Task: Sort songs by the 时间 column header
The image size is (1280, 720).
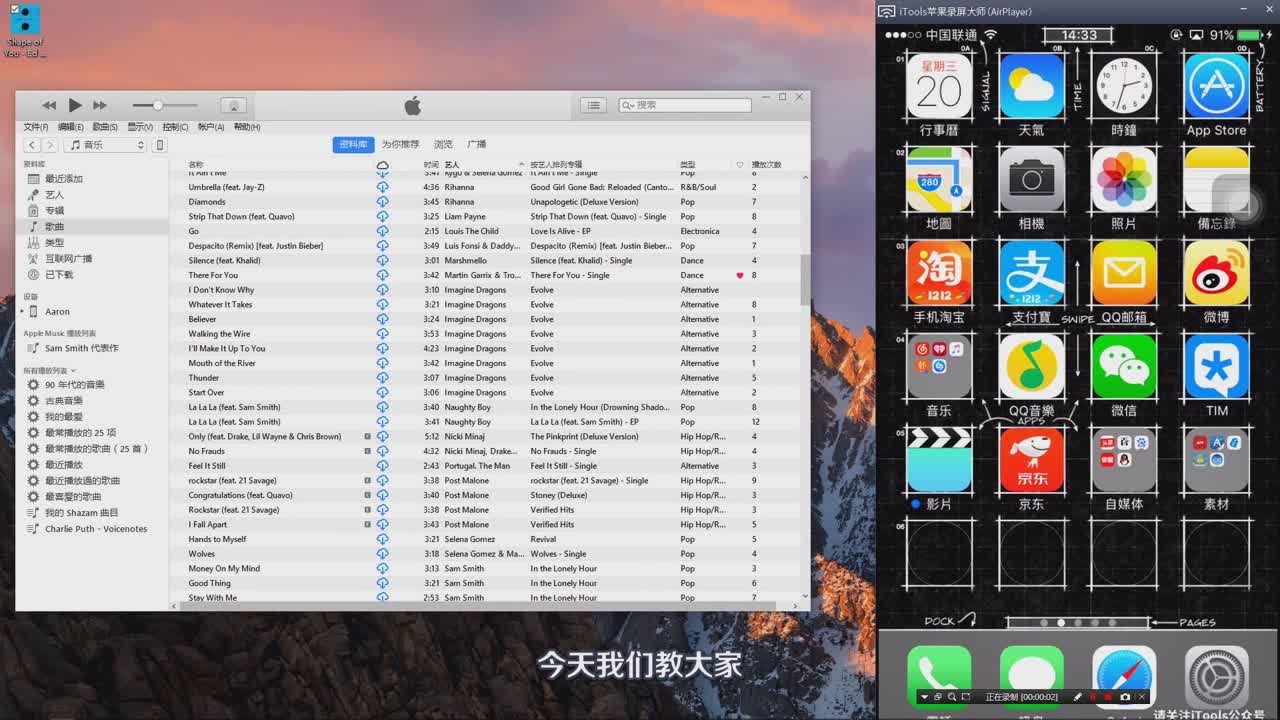Action: (431, 164)
